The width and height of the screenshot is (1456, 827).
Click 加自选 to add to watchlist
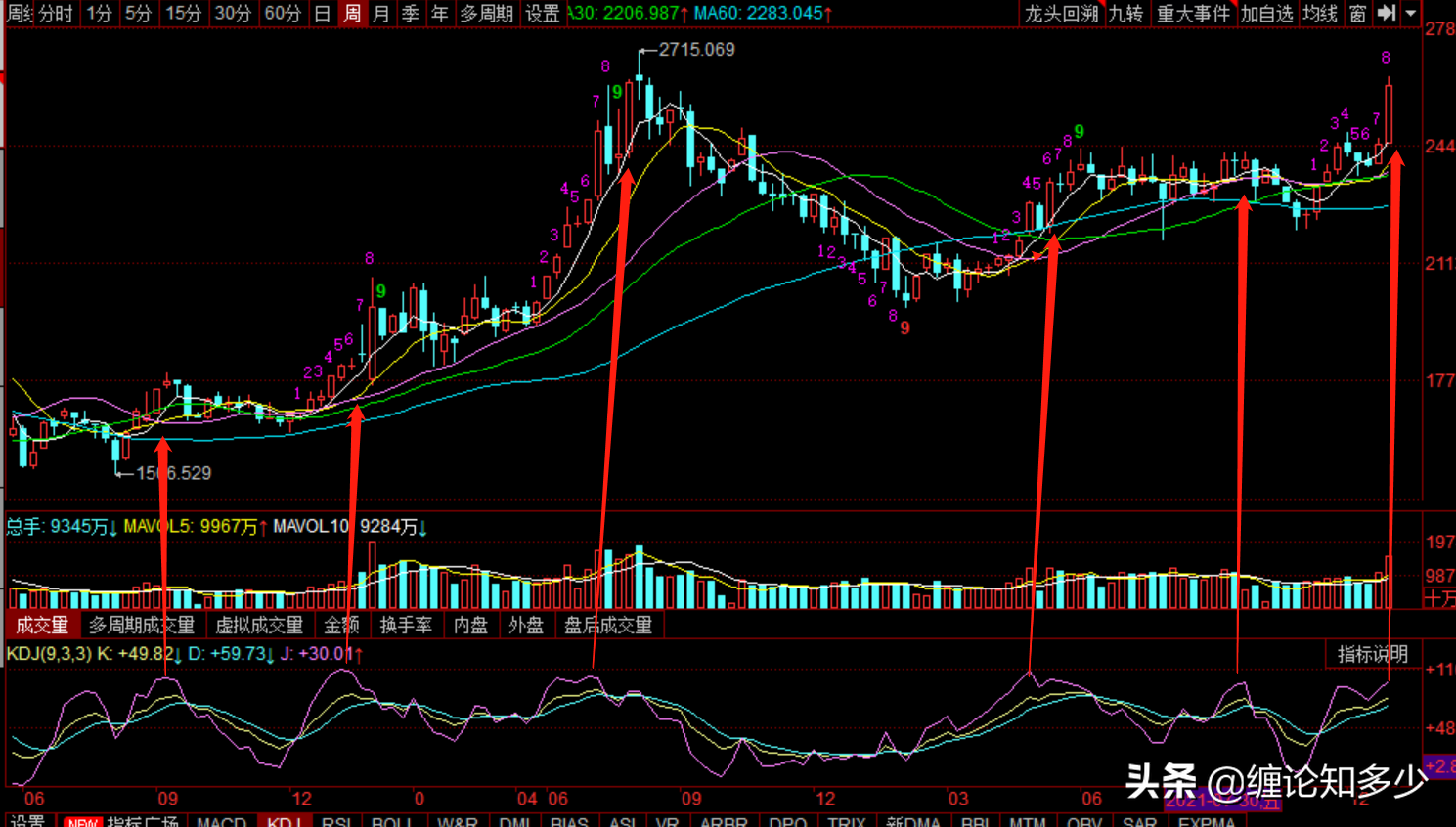coord(1266,13)
